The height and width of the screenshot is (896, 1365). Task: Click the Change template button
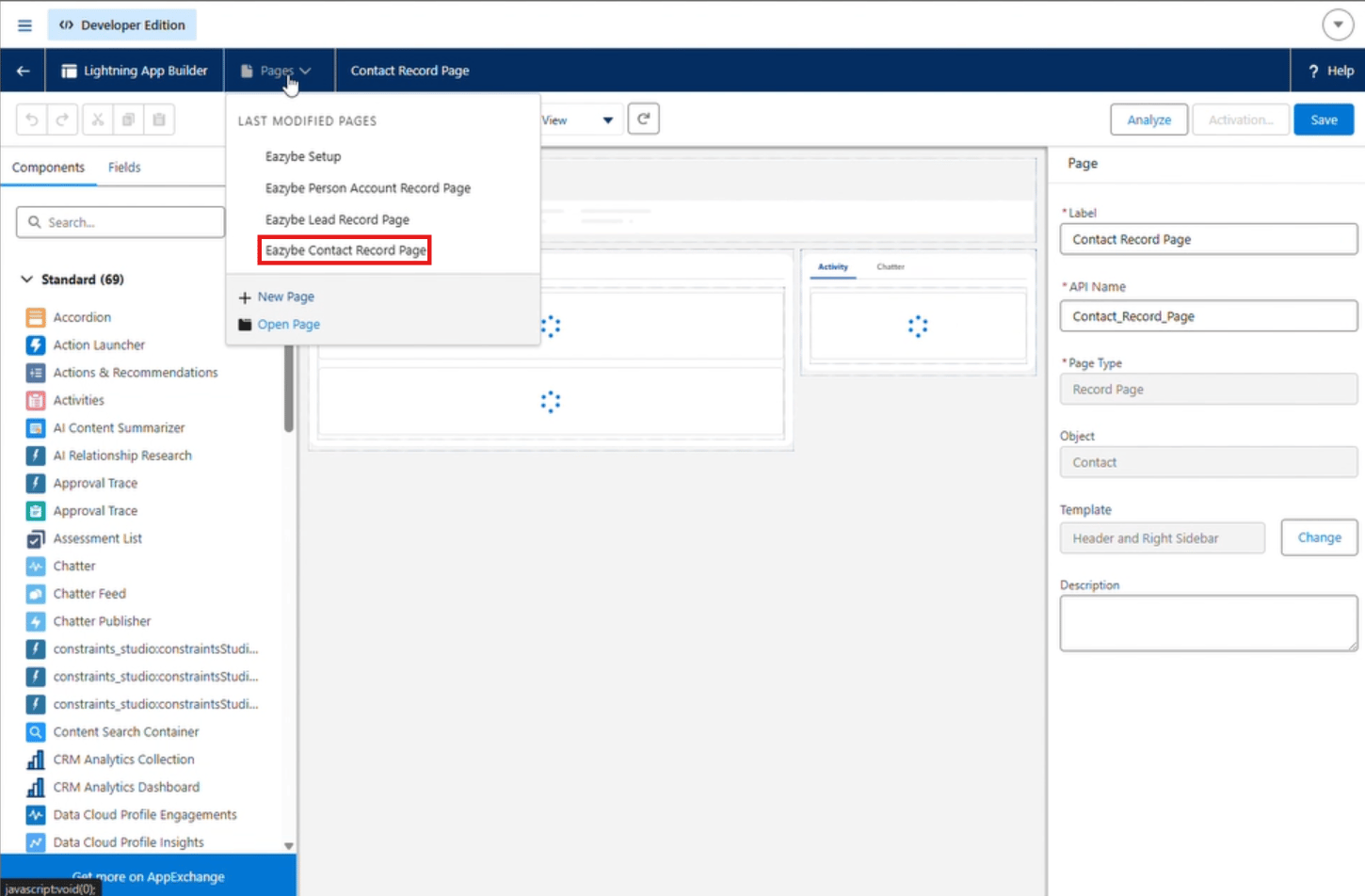[1319, 537]
